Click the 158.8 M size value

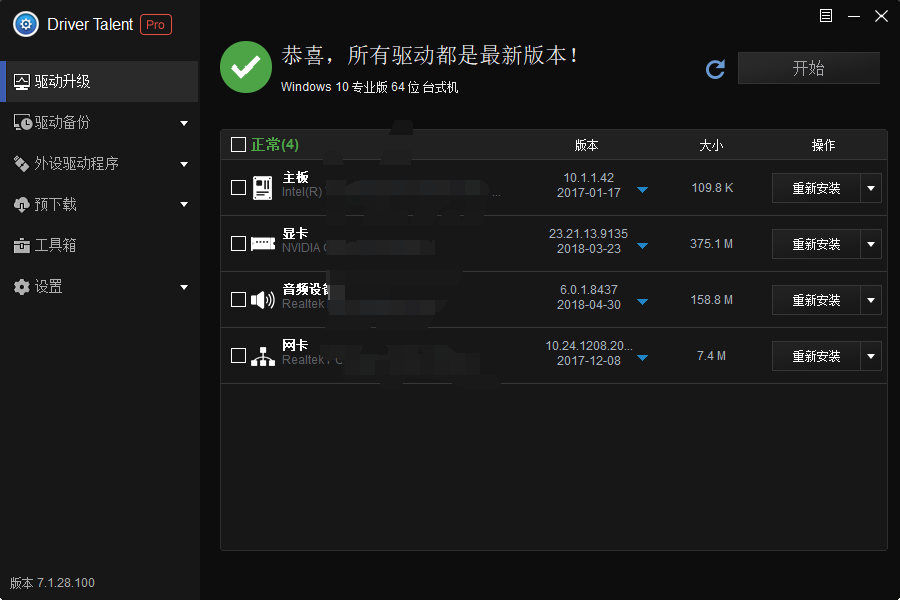[711, 300]
